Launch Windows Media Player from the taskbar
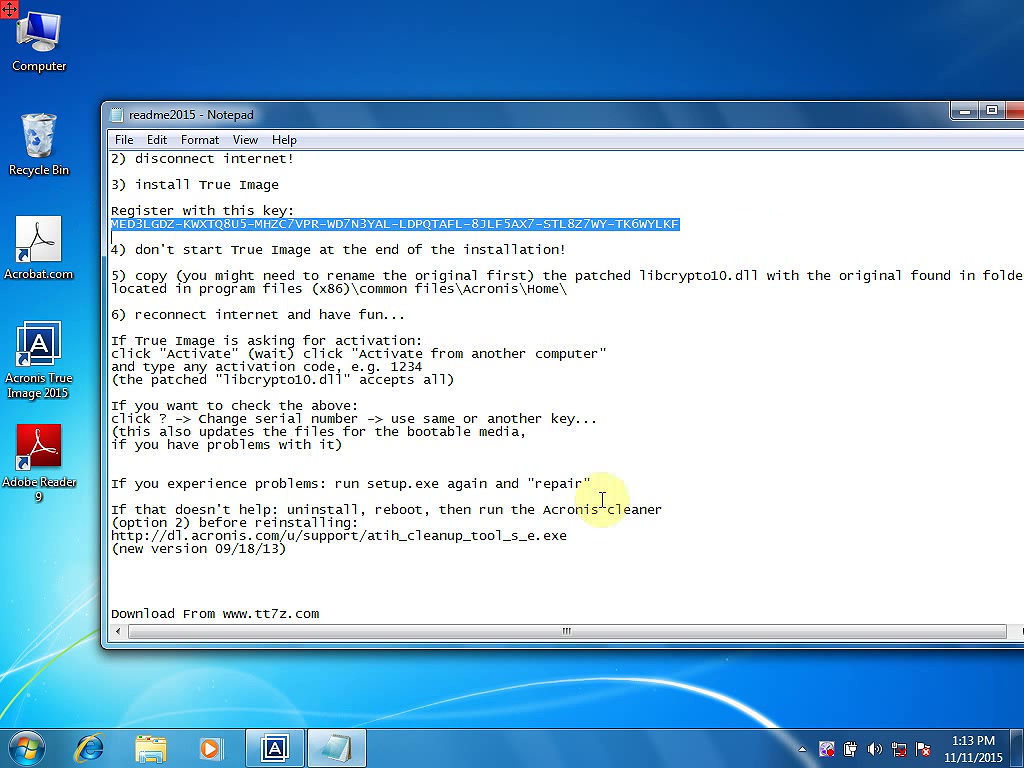Screen dimensions: 1024x768 pos(211,748)
